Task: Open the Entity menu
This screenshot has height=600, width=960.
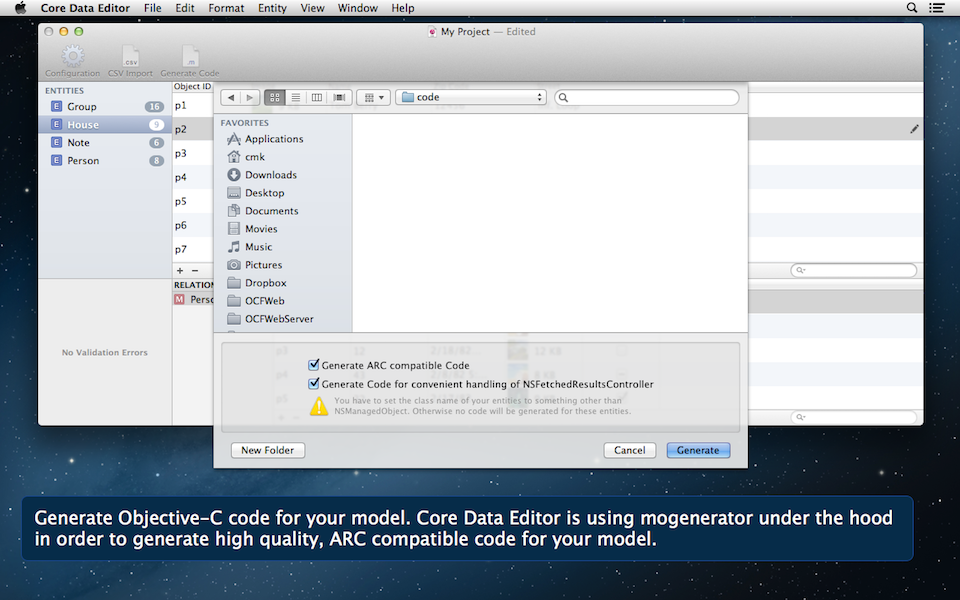Action: (x=272, y=8)
